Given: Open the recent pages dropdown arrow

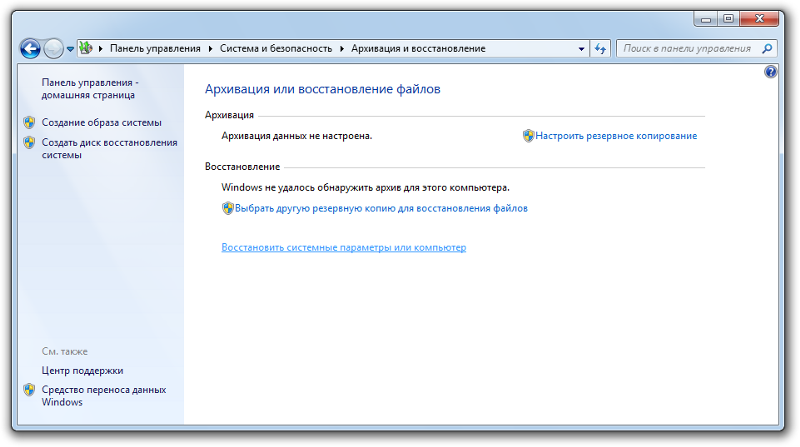Looking at the screenshot, I should pos(70,49).
